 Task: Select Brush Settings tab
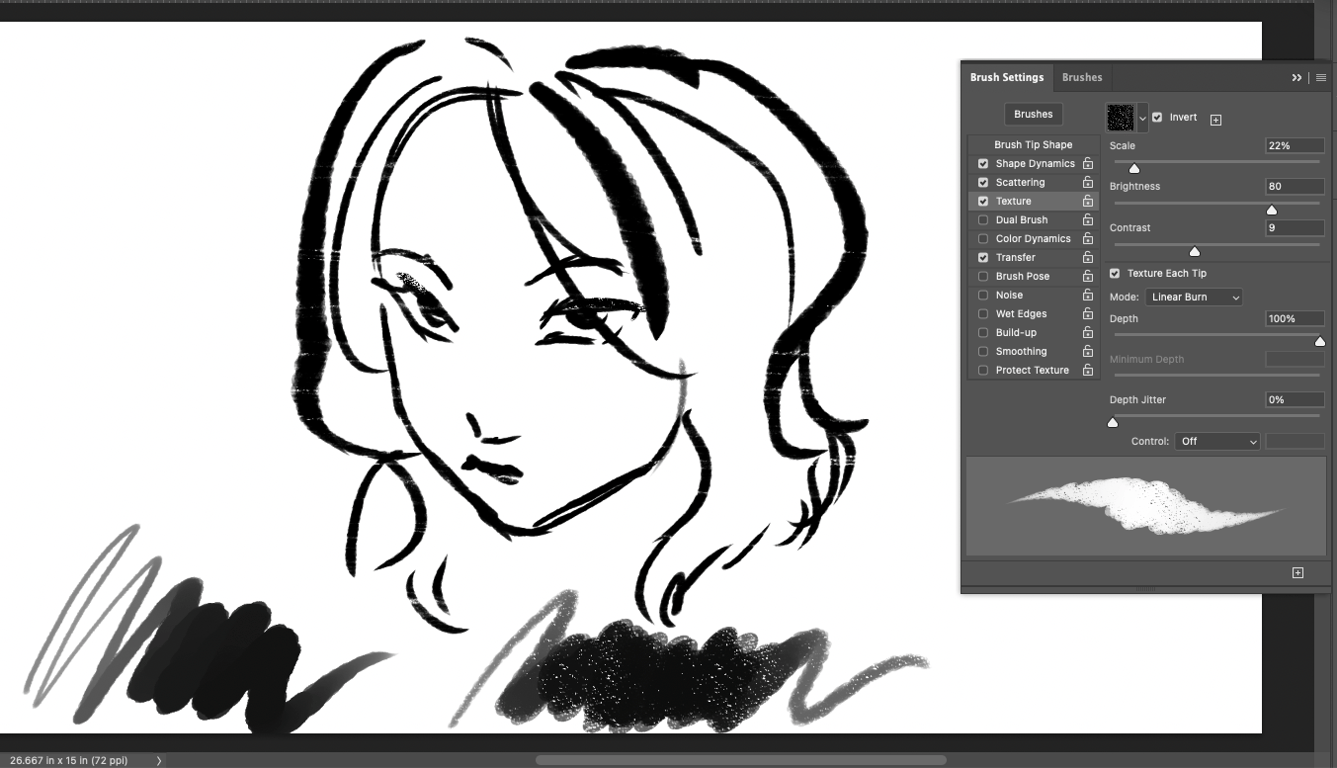point(1007,77)
